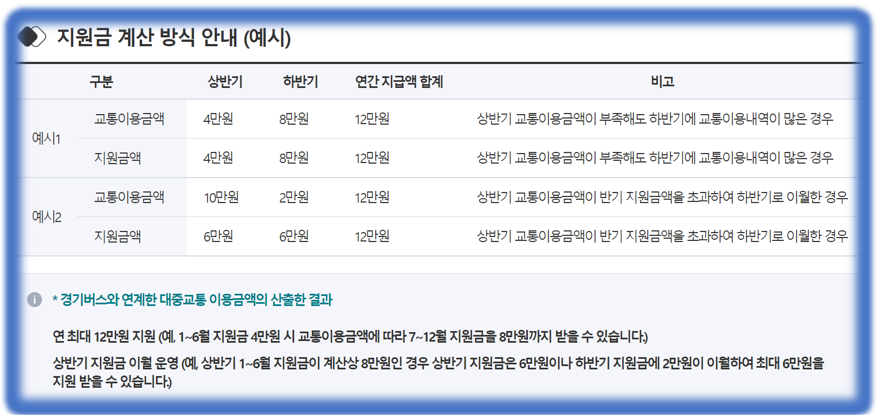The height and width of the screenshot is (415, 877).
Task: Select the 예시2 row group label
Action: click(47, 217)
